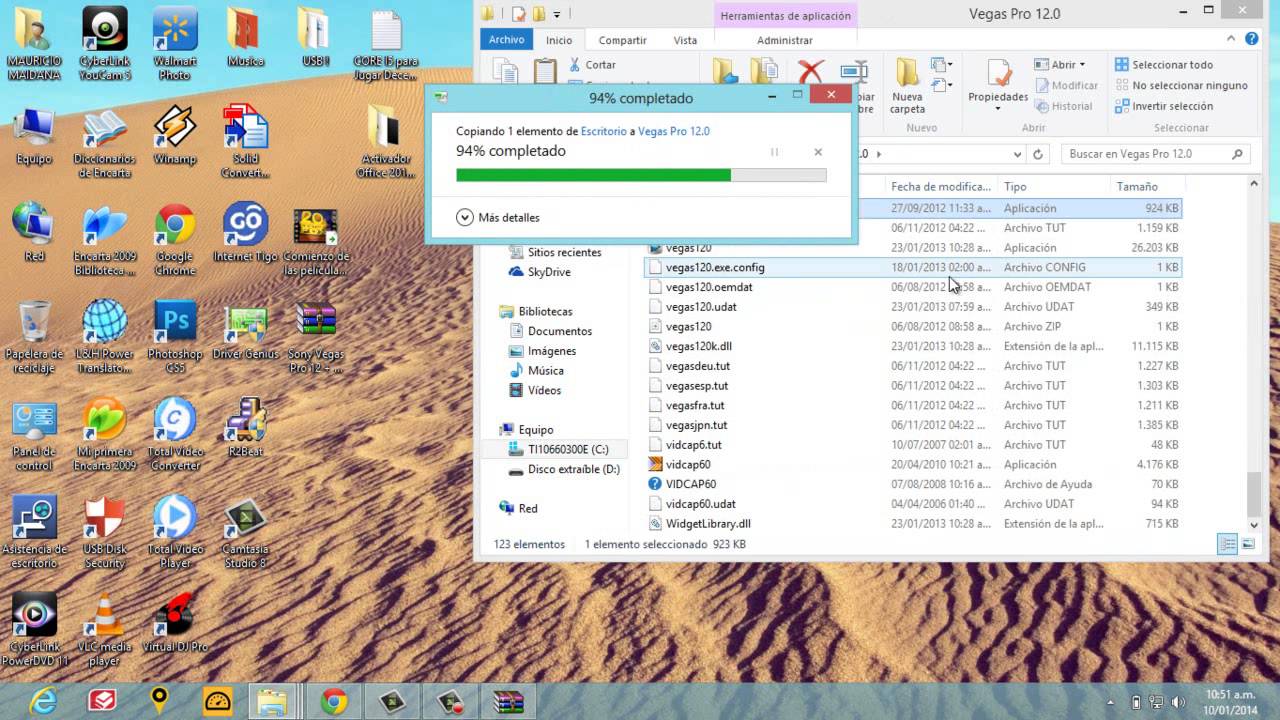This screenshot has height=720, width=1280.
Task: Show hidden system tray icons arrow
Action: tap(1111, 701)
